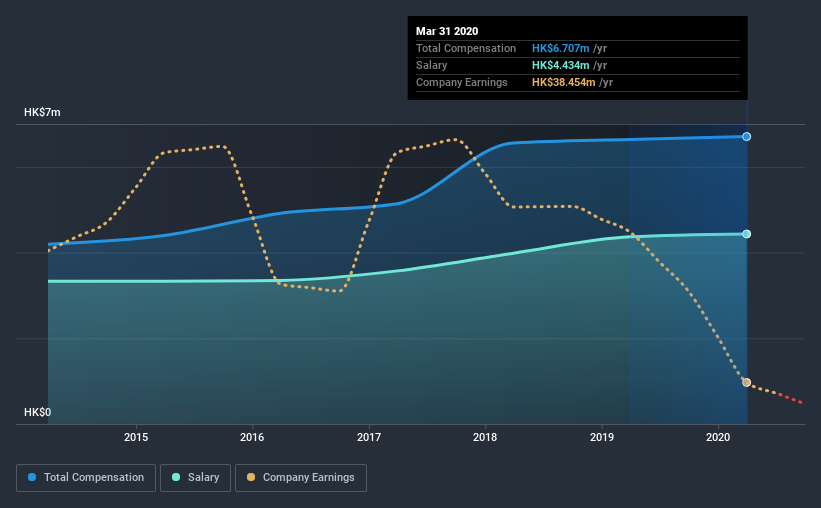The height and width of the screenshot is (508, 821).
Task: Select the 2019 x-axis label
Action: pyautogui.click(x=602, y=437)
